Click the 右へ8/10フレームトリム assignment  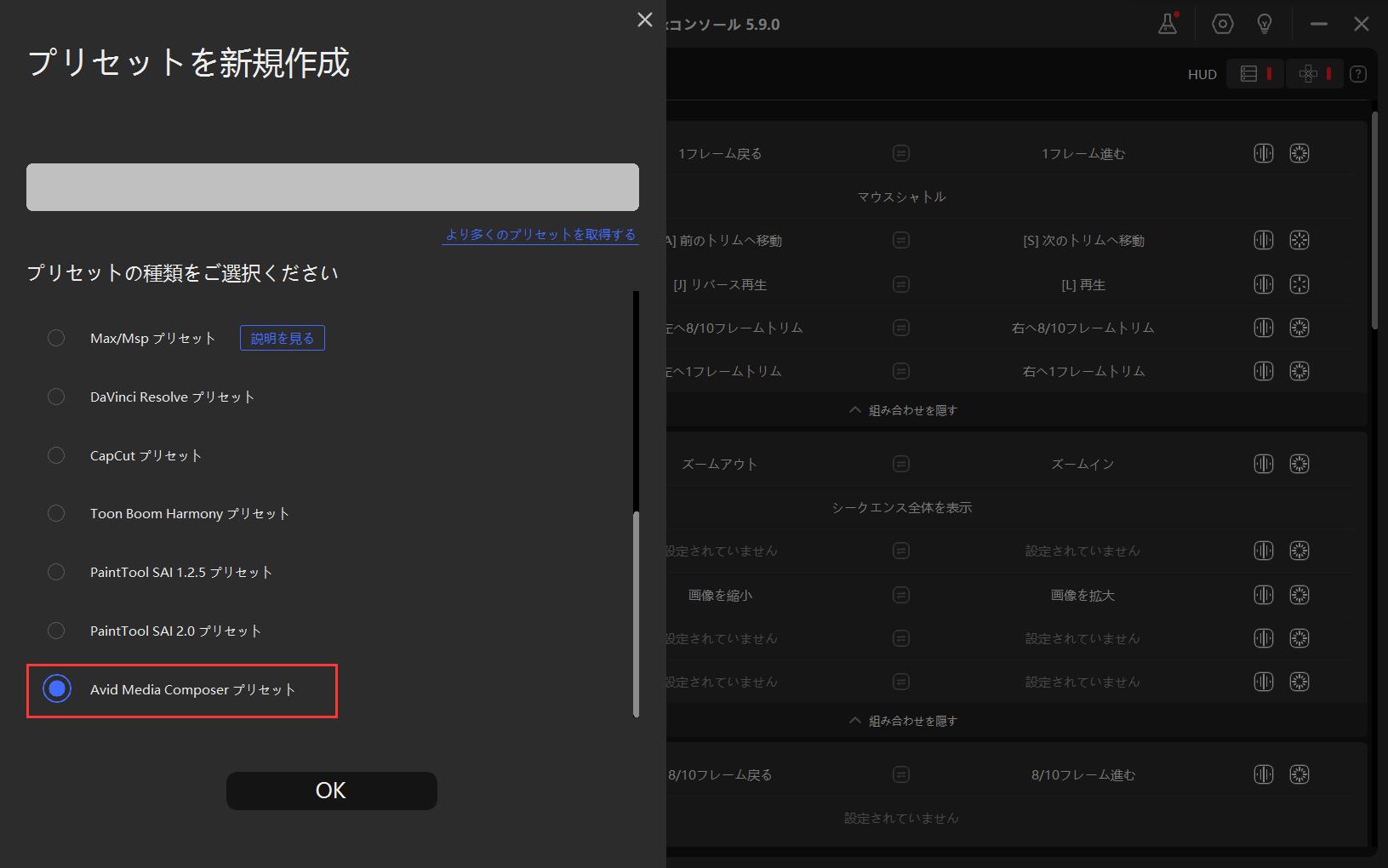(x=1082, y=328)
